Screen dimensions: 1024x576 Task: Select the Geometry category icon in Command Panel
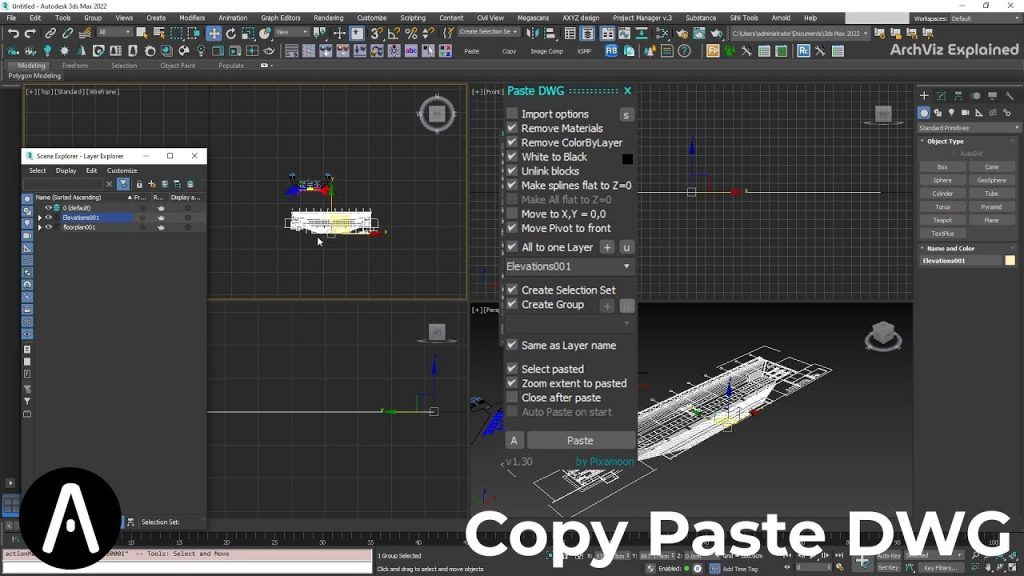tap(923, 113)
